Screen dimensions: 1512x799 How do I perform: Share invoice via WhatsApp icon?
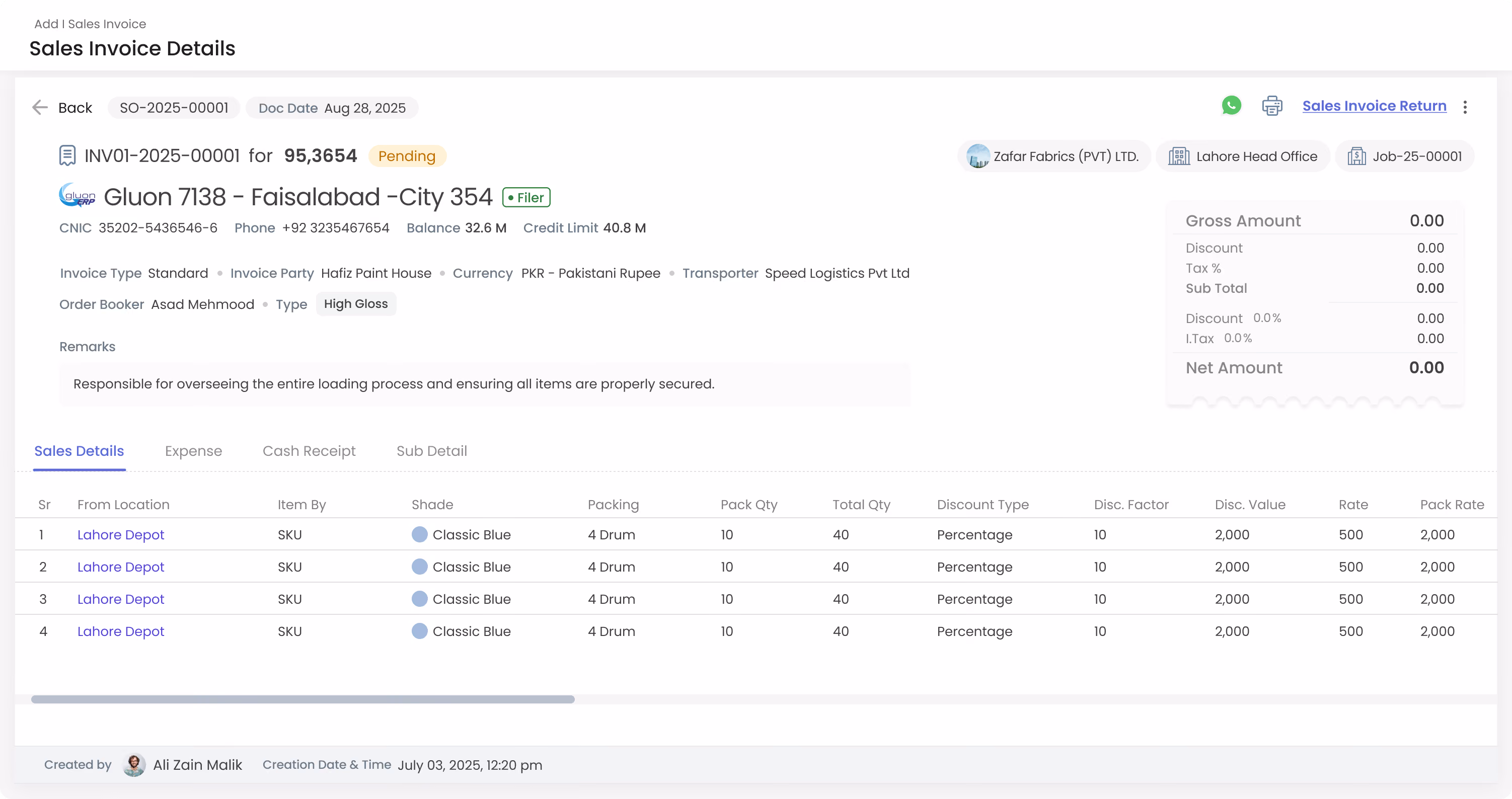click(x=1231, y=106)
